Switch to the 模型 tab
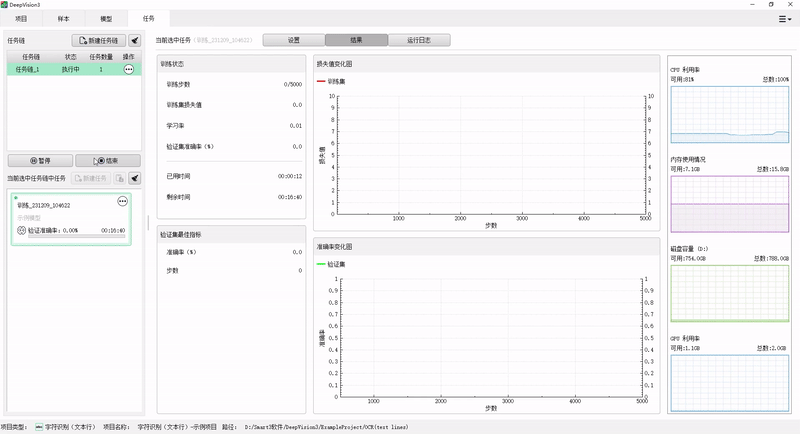The width and height of the screenshot is (800, 434). pyautogui.click(x=106, y=19)
